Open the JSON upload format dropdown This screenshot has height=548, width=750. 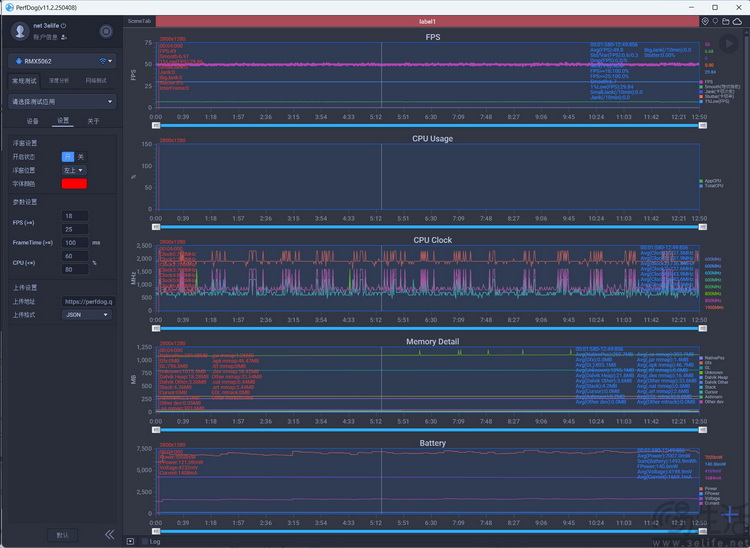(x=87, y=315)
